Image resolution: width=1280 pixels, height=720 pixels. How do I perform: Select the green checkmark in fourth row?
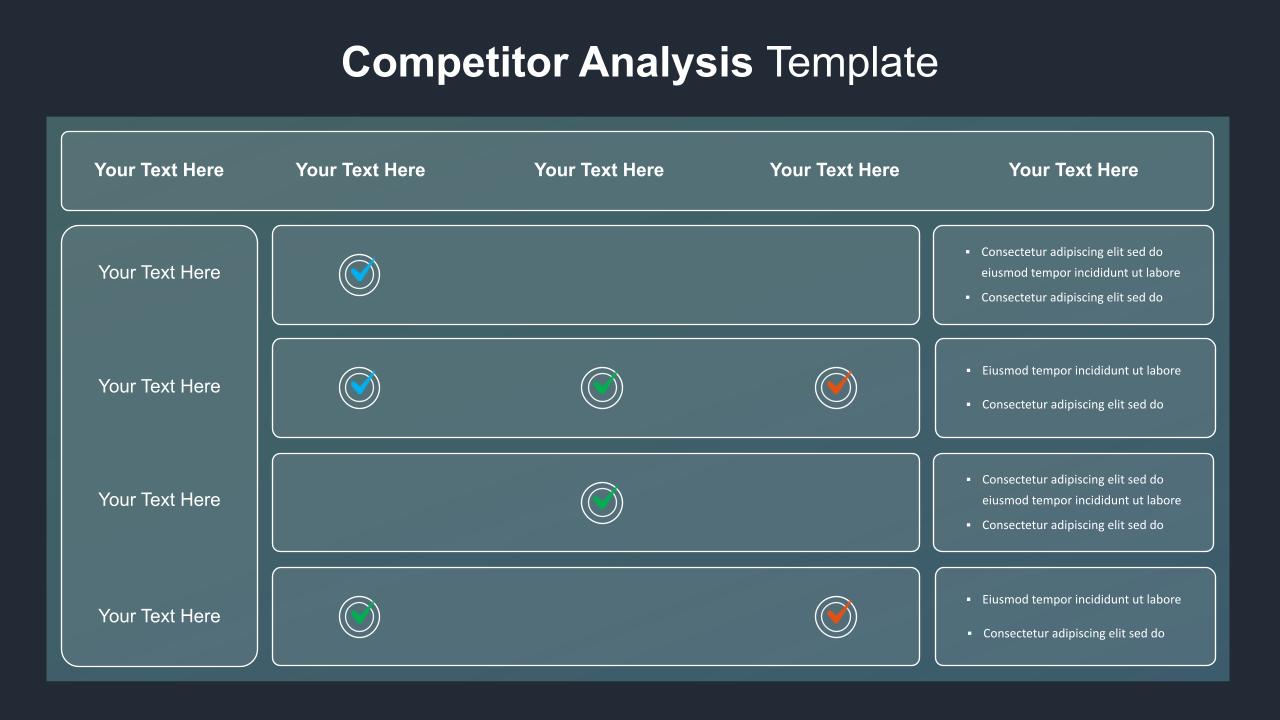point(360,616)
